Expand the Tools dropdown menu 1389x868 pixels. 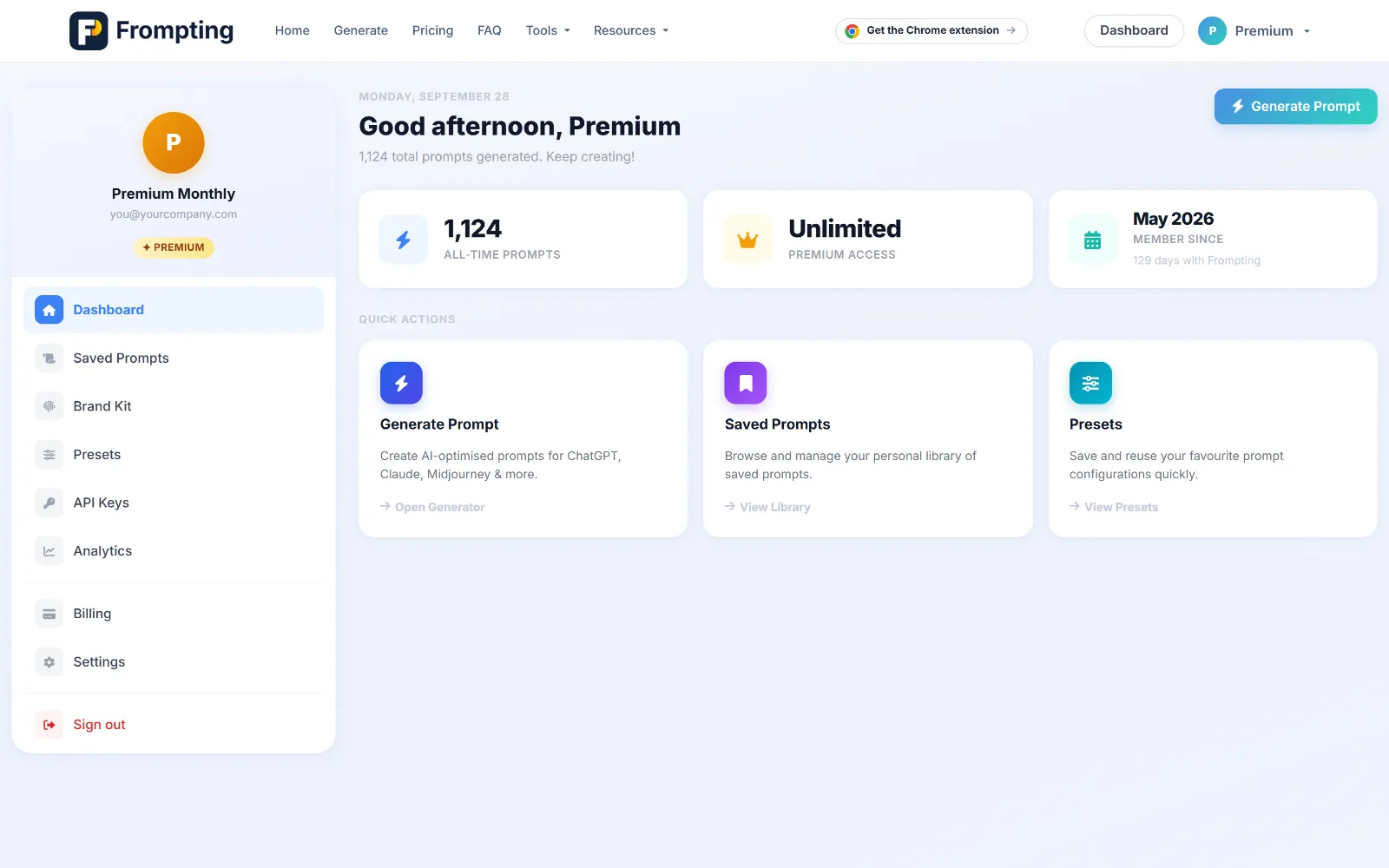[x=548, y=30]
